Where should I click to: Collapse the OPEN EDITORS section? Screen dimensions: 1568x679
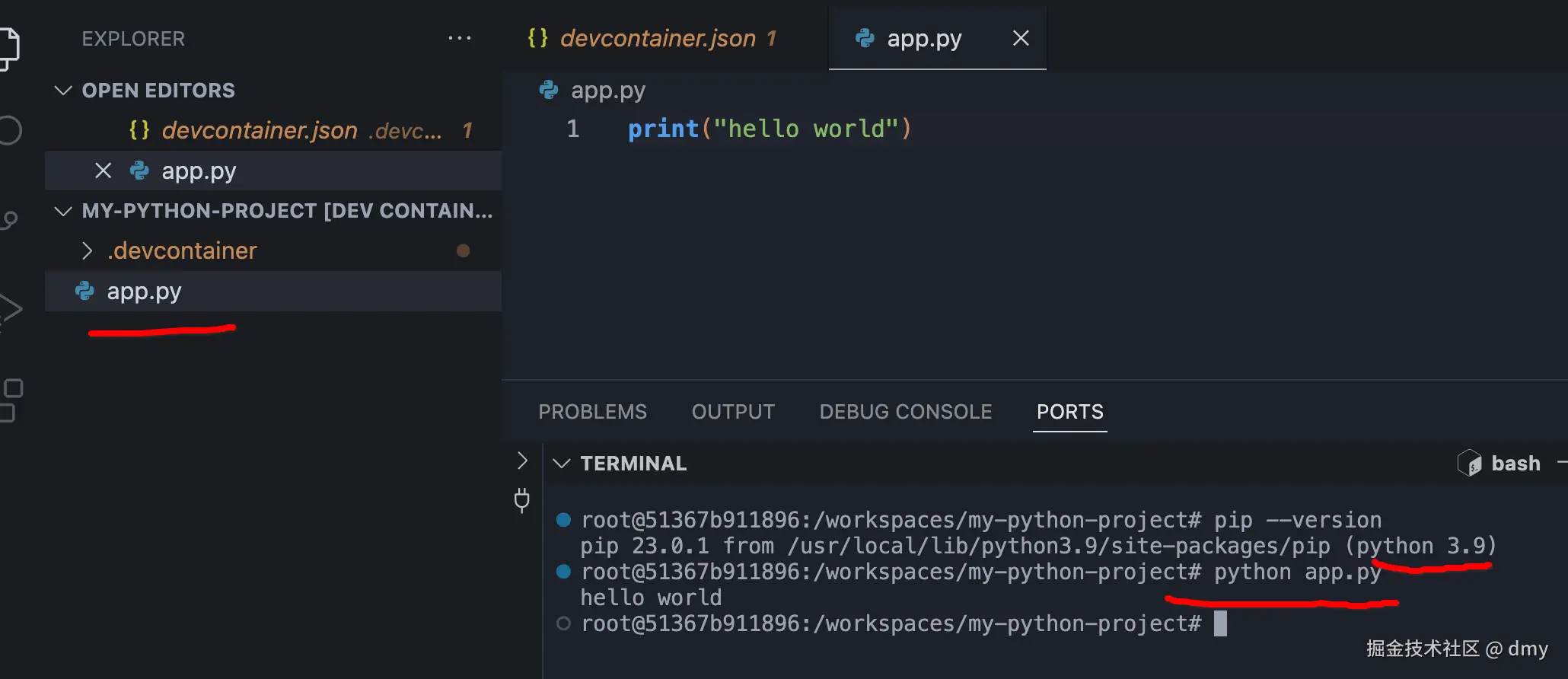[64, 91]
